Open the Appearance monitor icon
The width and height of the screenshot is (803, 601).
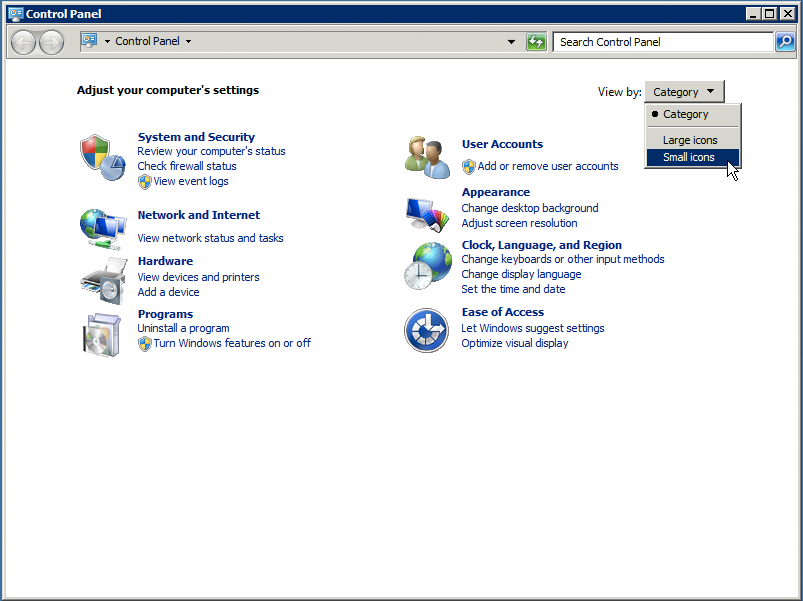tap(427, 214)
